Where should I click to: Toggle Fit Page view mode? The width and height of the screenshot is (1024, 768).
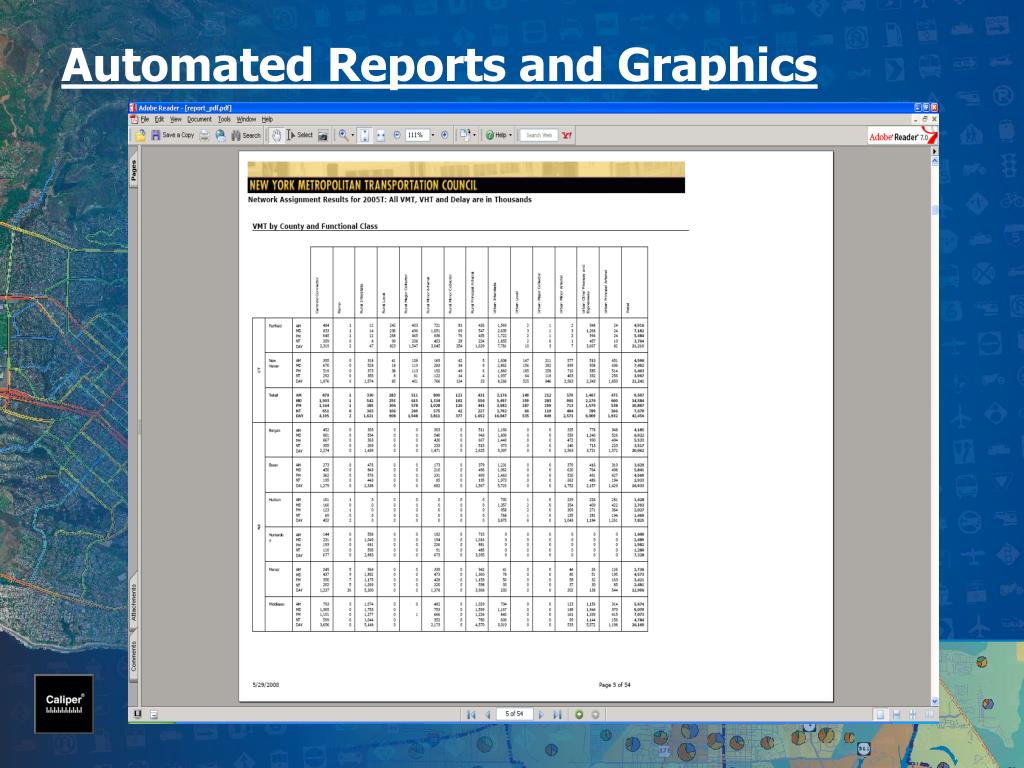pos(365,135)
